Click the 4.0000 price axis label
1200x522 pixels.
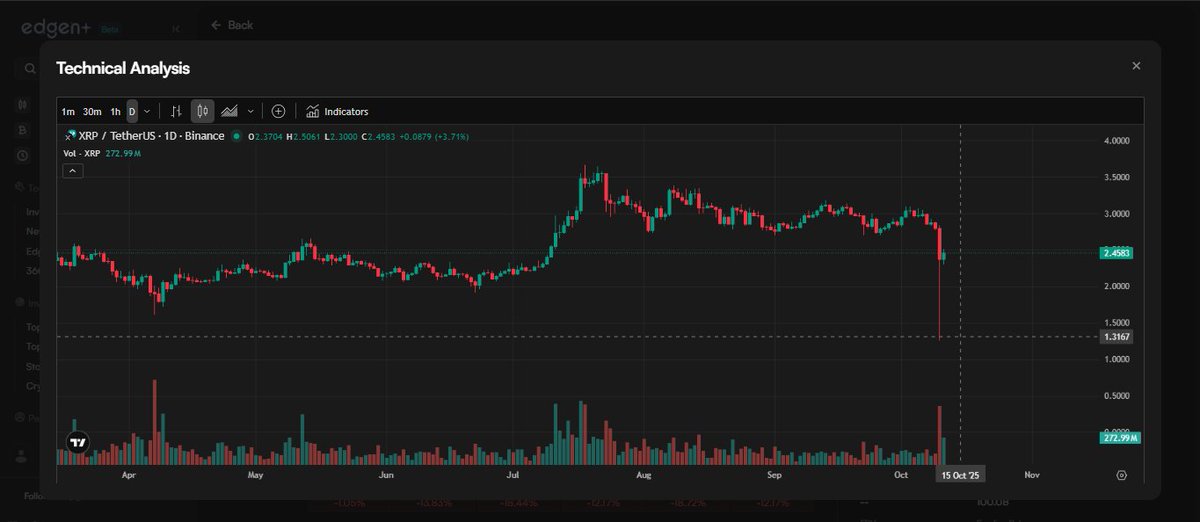click(1117, 141)
